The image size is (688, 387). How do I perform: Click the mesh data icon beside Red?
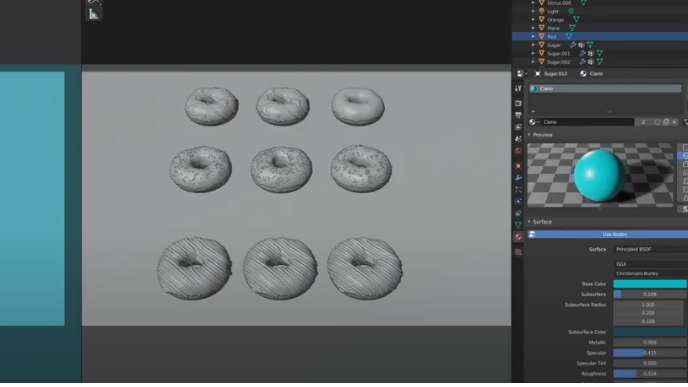569,36
